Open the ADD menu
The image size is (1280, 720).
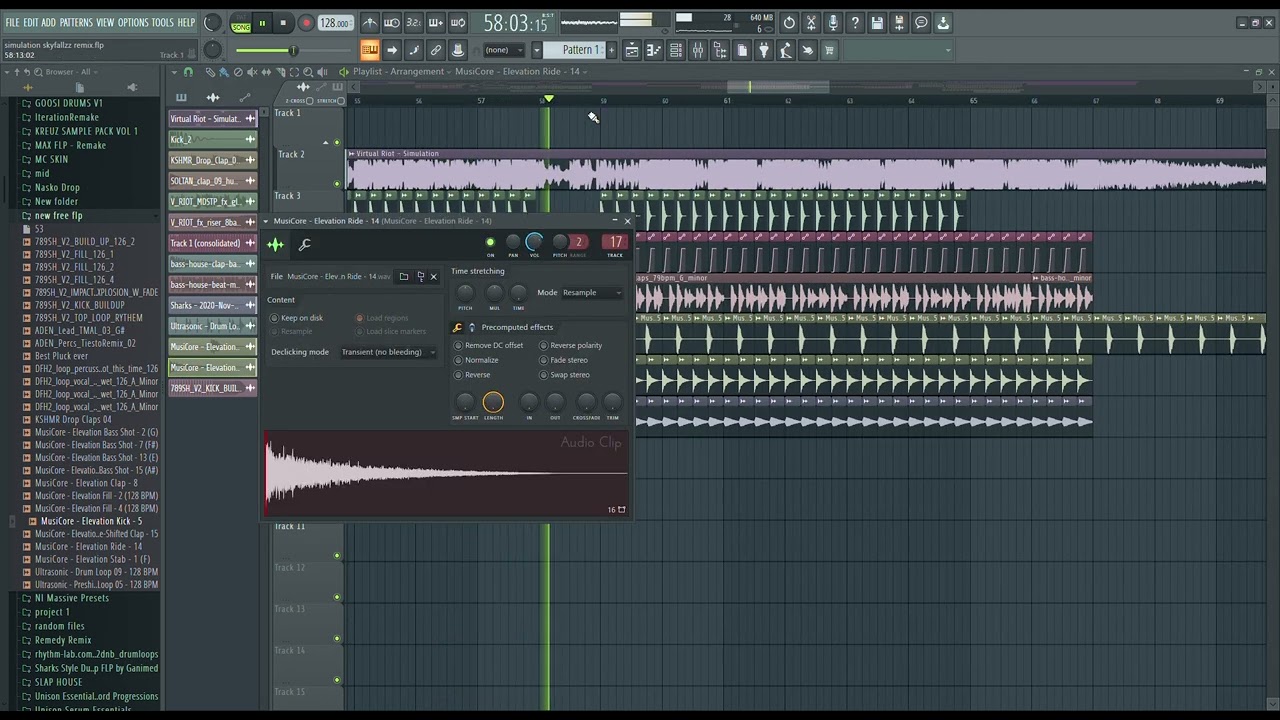pos(48,22)
